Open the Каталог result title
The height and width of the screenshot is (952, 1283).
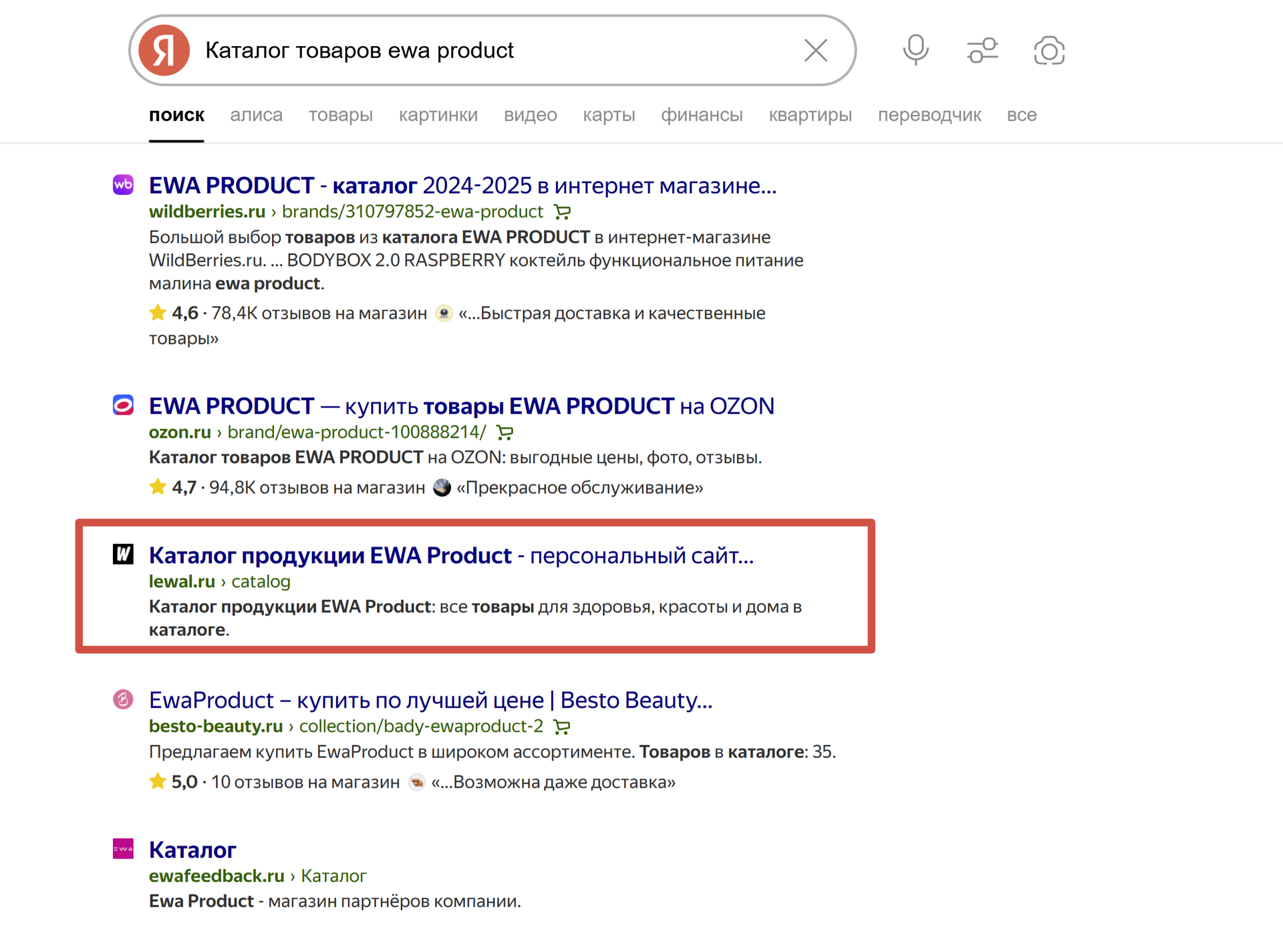pos(192,850)
